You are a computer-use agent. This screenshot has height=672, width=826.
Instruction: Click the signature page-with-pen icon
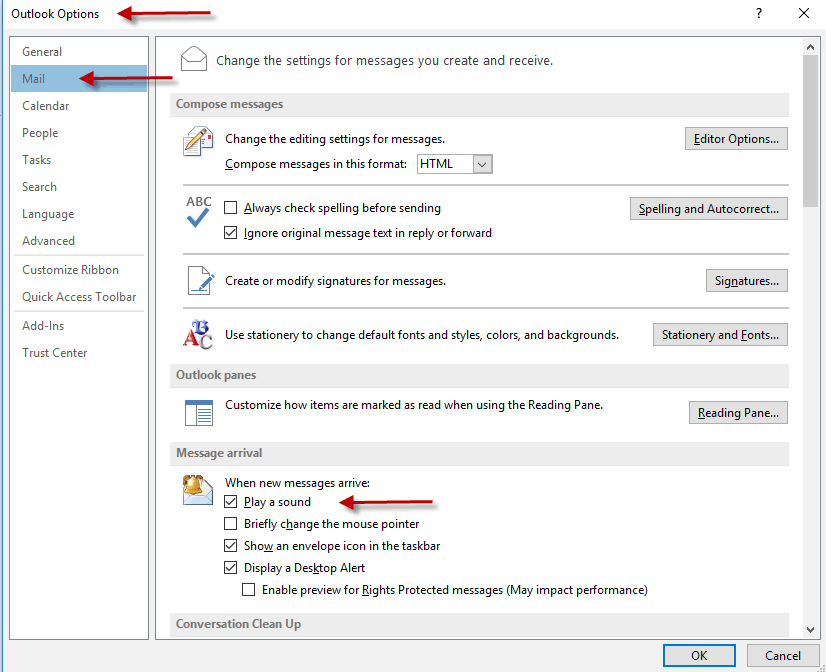click(x=201, y=280)
